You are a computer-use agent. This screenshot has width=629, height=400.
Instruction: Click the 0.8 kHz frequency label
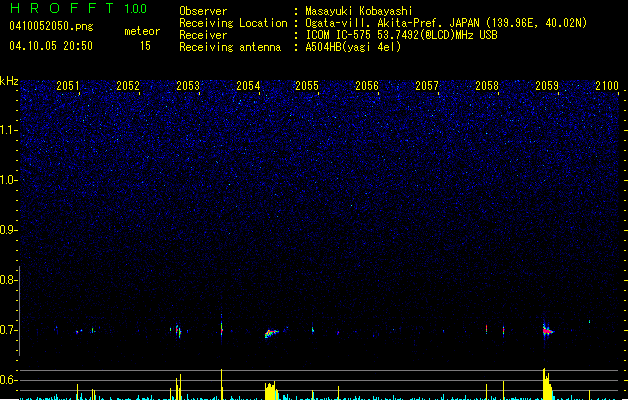pos(8,280)
